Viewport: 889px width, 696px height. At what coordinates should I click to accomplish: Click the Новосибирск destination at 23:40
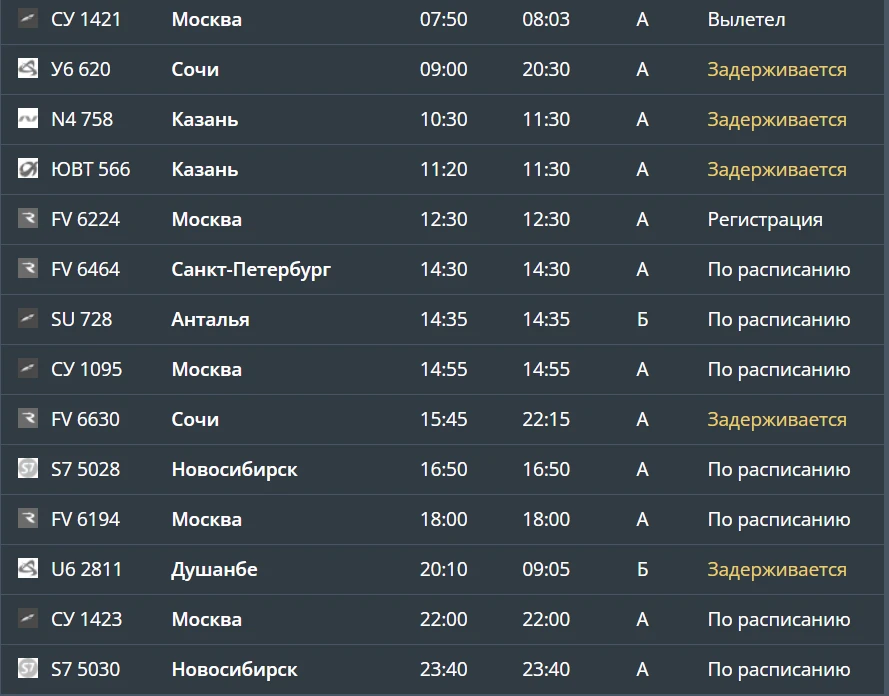click(x=234, y=670)
